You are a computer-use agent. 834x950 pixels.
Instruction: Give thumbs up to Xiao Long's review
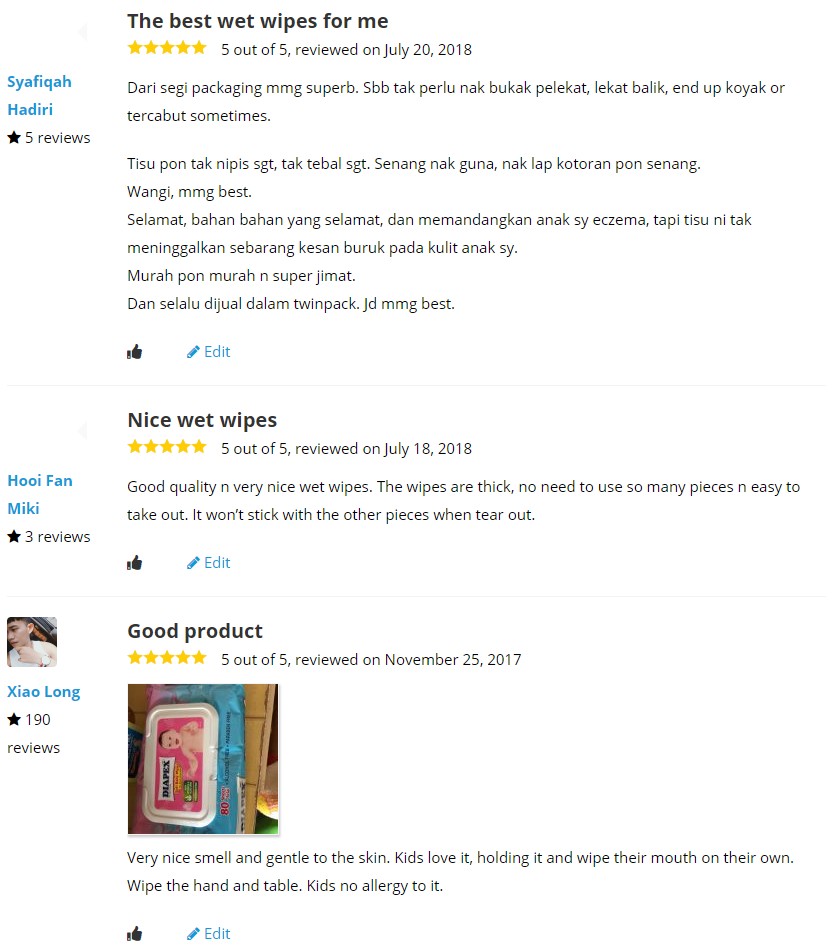pyautogui.click(x=134, y=934)
